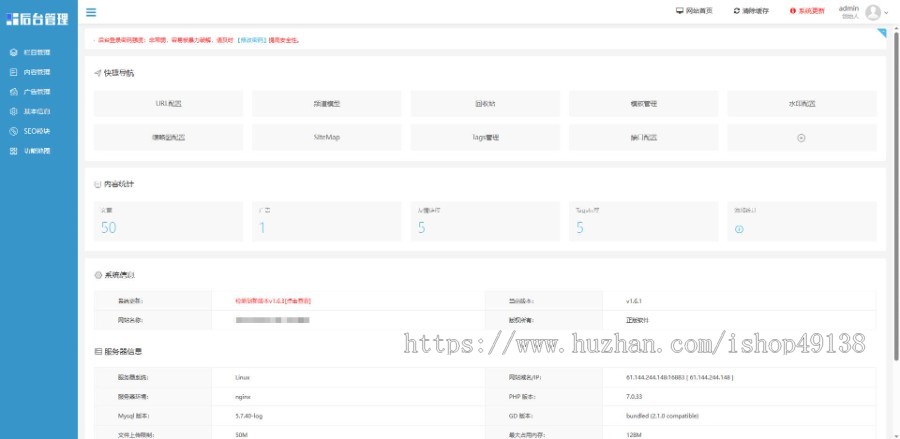Toggle the hamburger sidebar collapse icon
Viewport: 900px width, 439px height.
pyautogui.click(x=91, y=12)
